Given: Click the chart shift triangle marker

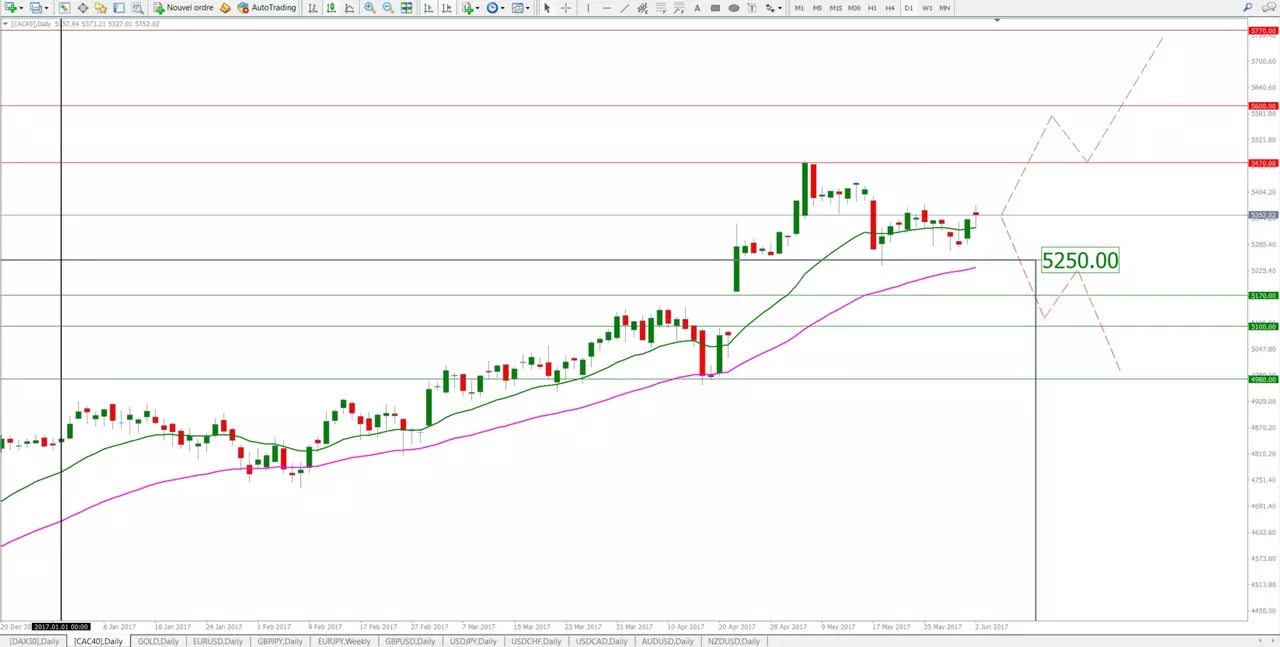Looking at the screenshot, I should [997, 20].
